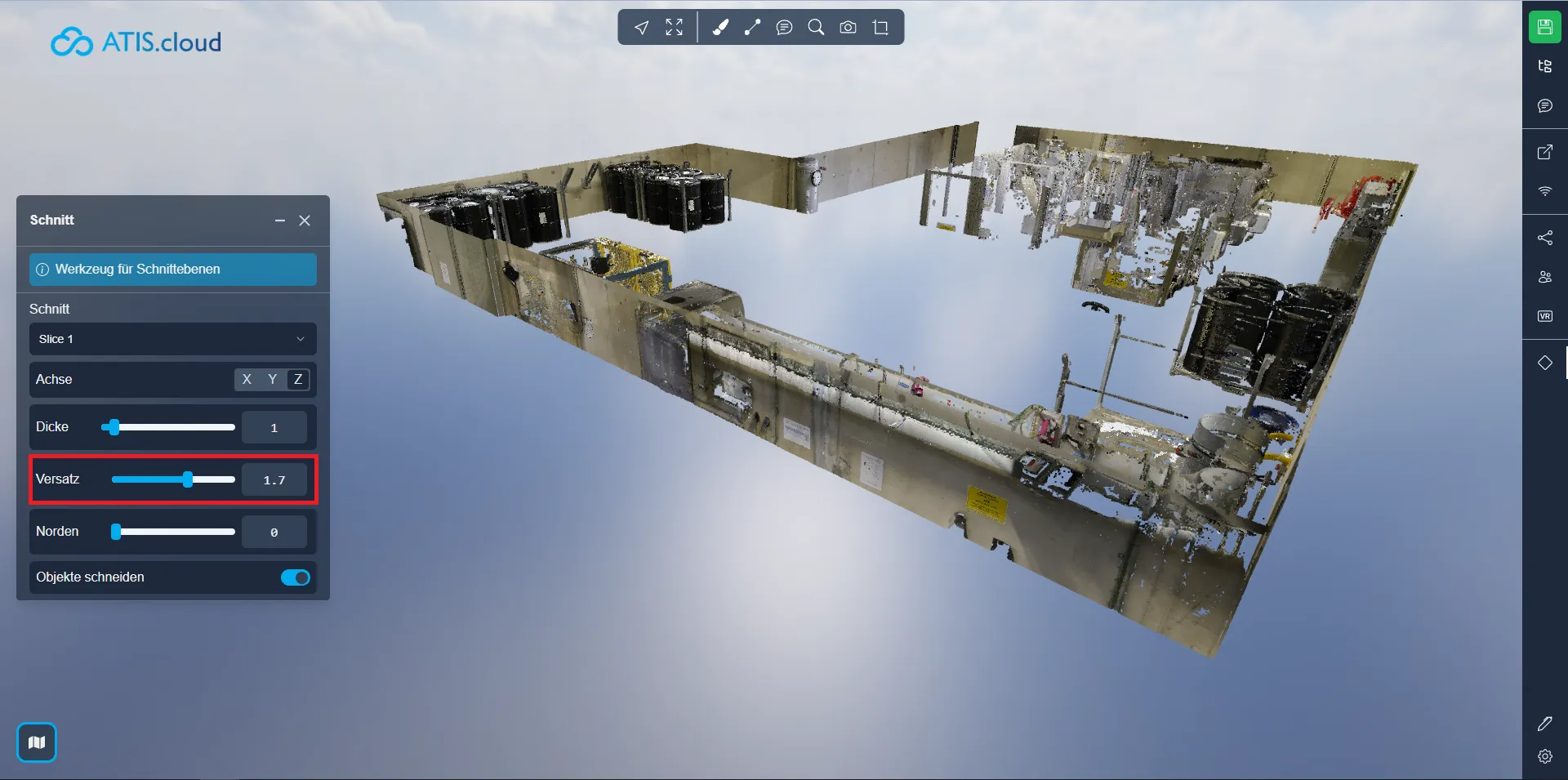Select the brush tool in top toolbar

pos(720,28)
